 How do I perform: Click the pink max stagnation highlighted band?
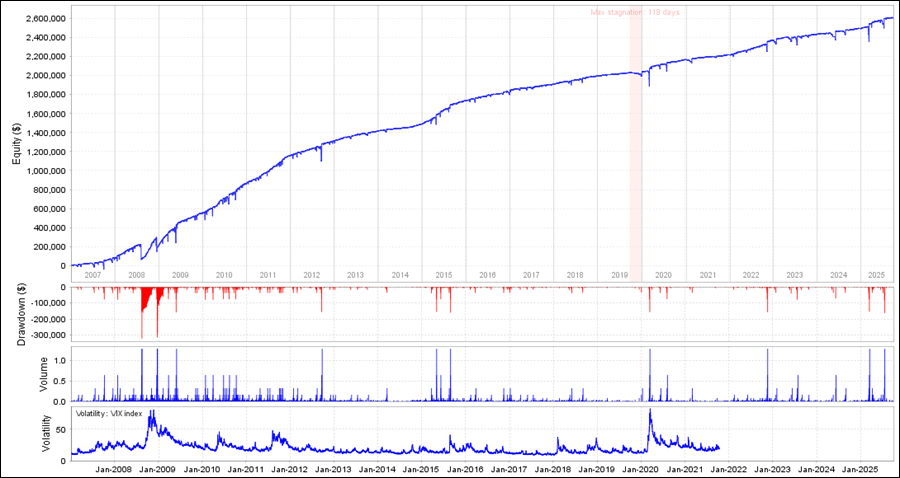[635, 150]
